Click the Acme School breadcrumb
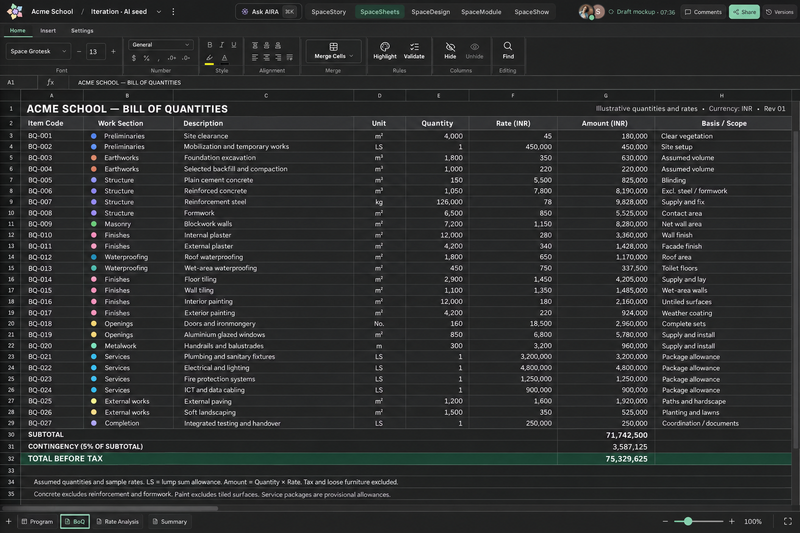The height and width of the screenshot is (533, 800). pos(52,11)
